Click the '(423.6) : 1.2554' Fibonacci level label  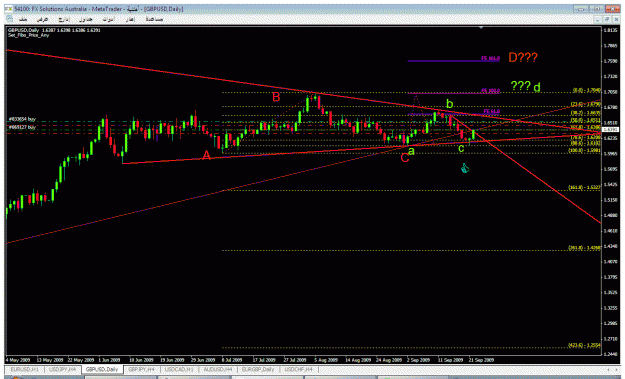[x=584, y=345]
